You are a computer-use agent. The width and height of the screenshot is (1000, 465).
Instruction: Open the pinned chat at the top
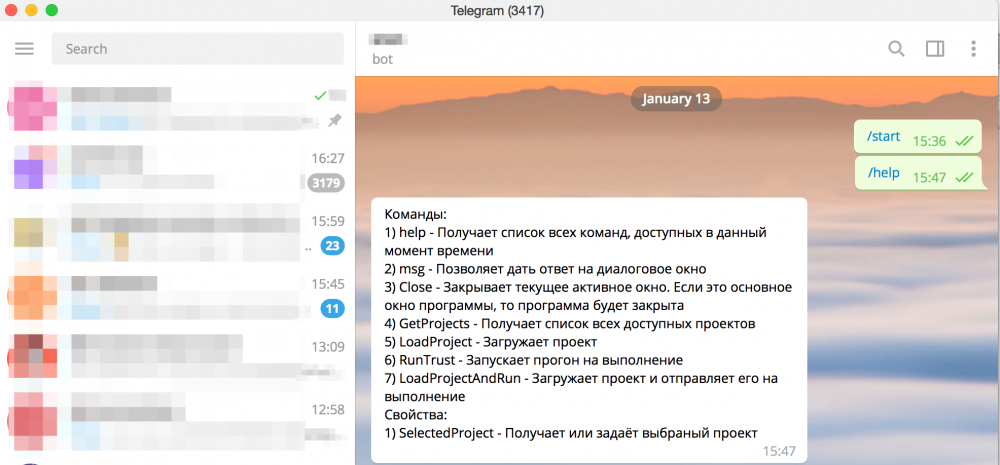pyautogui.click(x=177, y=108)
